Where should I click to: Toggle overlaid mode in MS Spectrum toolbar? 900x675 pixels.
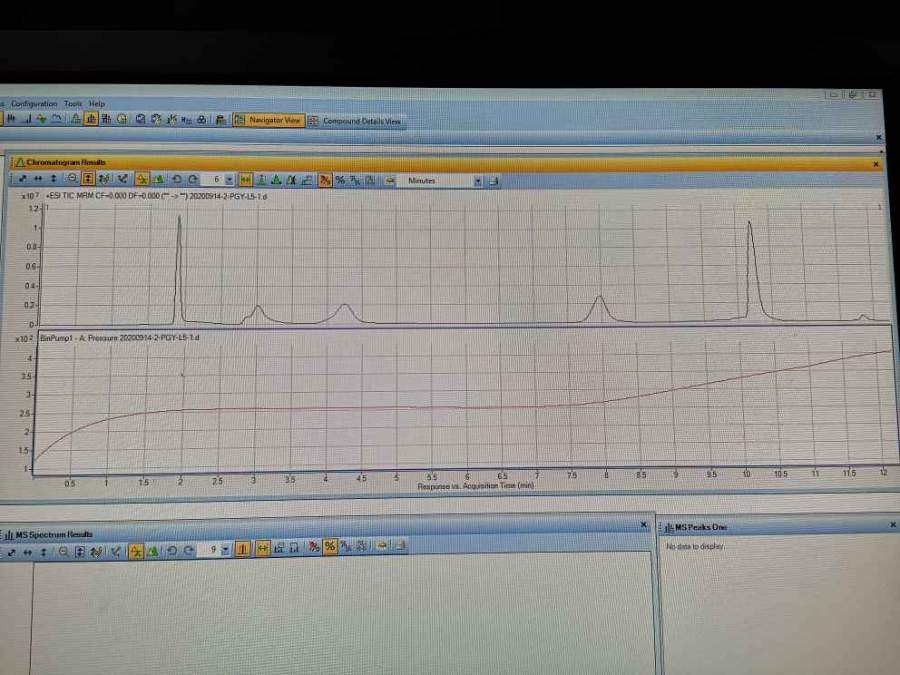pyautogui.click(x=136, y=551)
